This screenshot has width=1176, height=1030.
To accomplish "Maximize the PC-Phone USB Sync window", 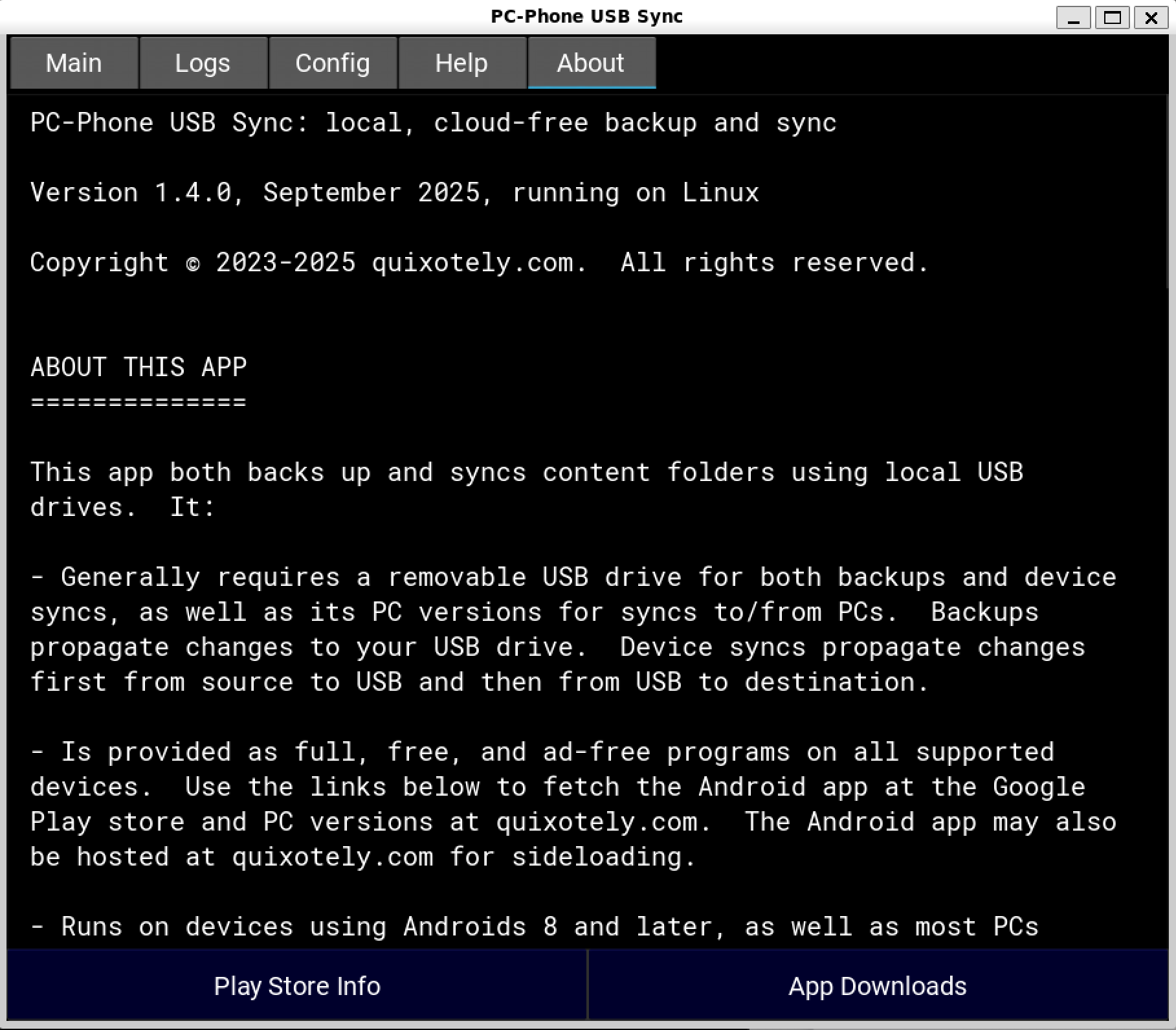I will (x=1113, y=17).
